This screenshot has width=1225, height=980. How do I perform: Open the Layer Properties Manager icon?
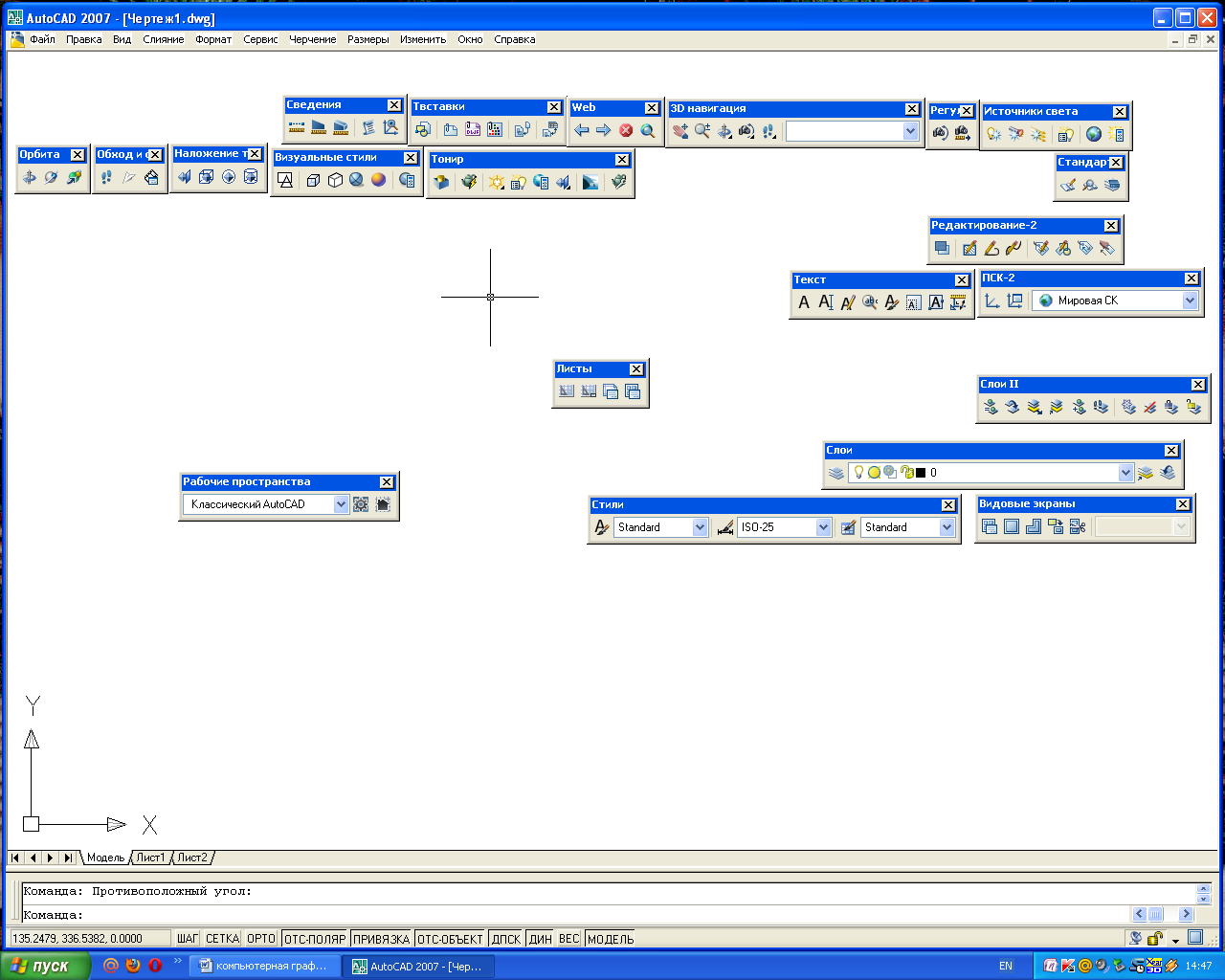[x=836, y=473]
